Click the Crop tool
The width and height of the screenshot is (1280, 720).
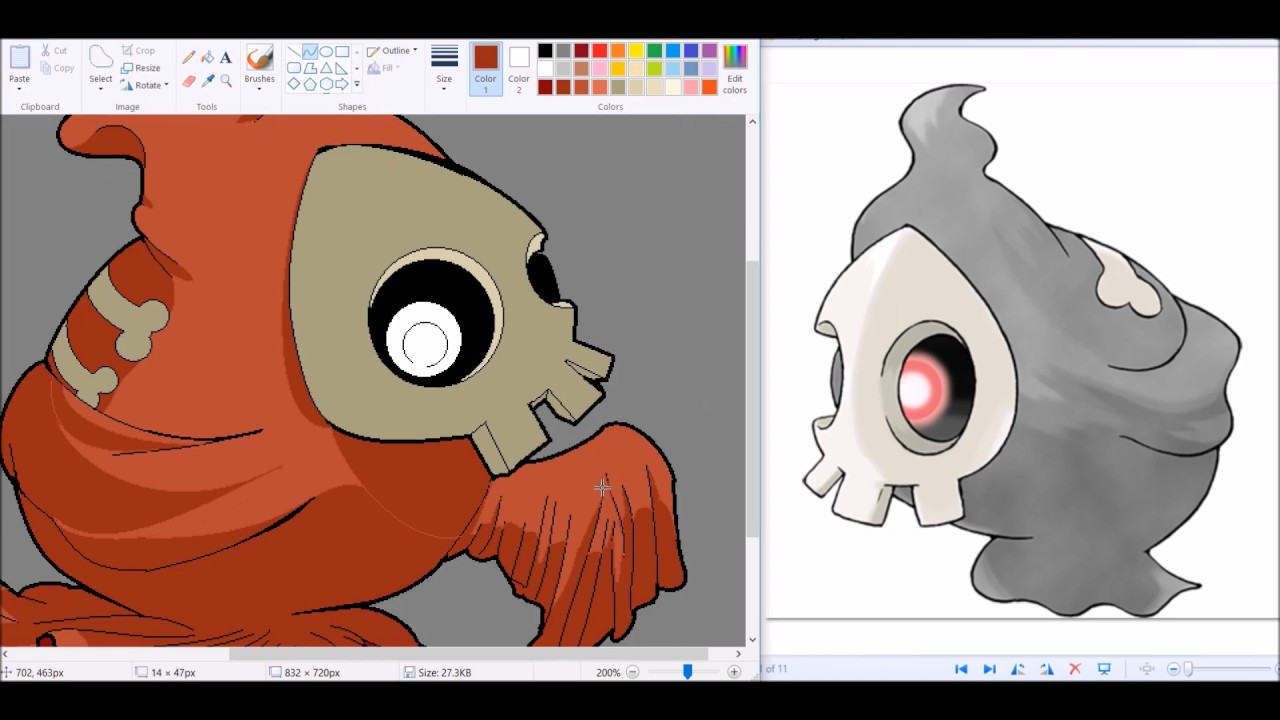point(139,50)
